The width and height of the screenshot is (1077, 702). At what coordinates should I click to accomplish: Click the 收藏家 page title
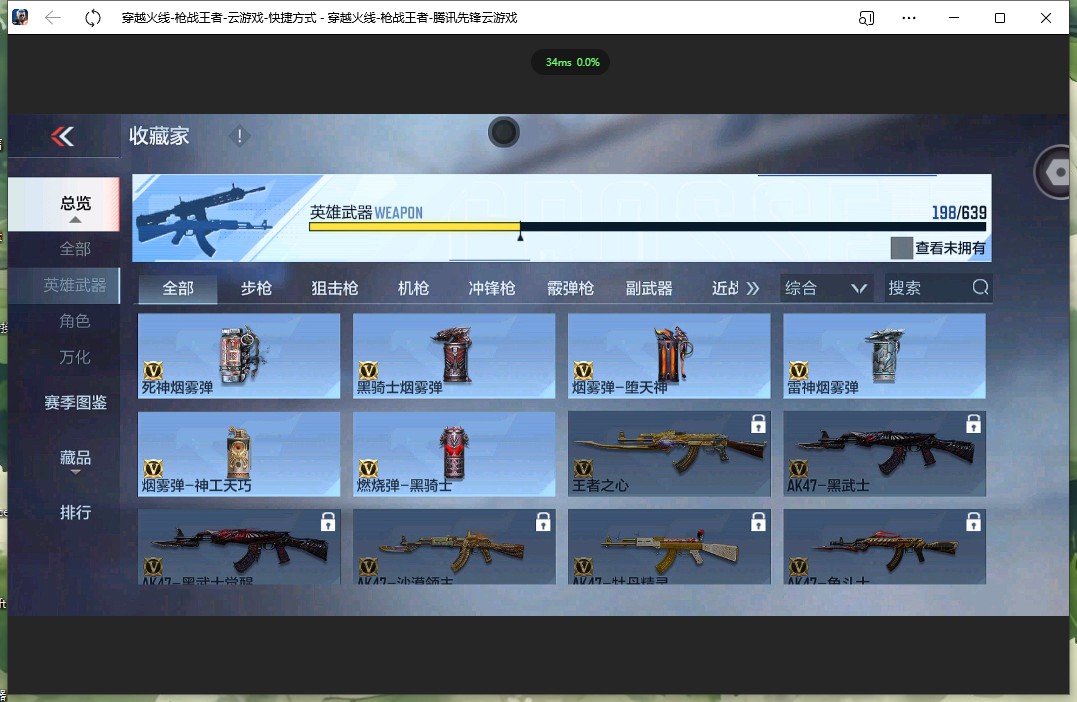[x=159, y=136]
